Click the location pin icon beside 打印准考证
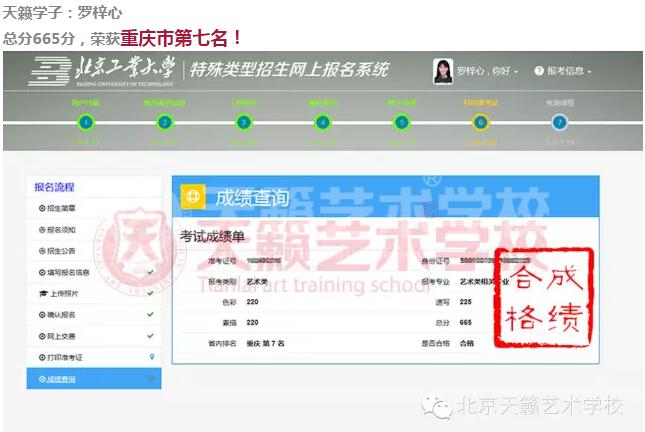The width and height of the screenshot is (645, 432). 150,357
